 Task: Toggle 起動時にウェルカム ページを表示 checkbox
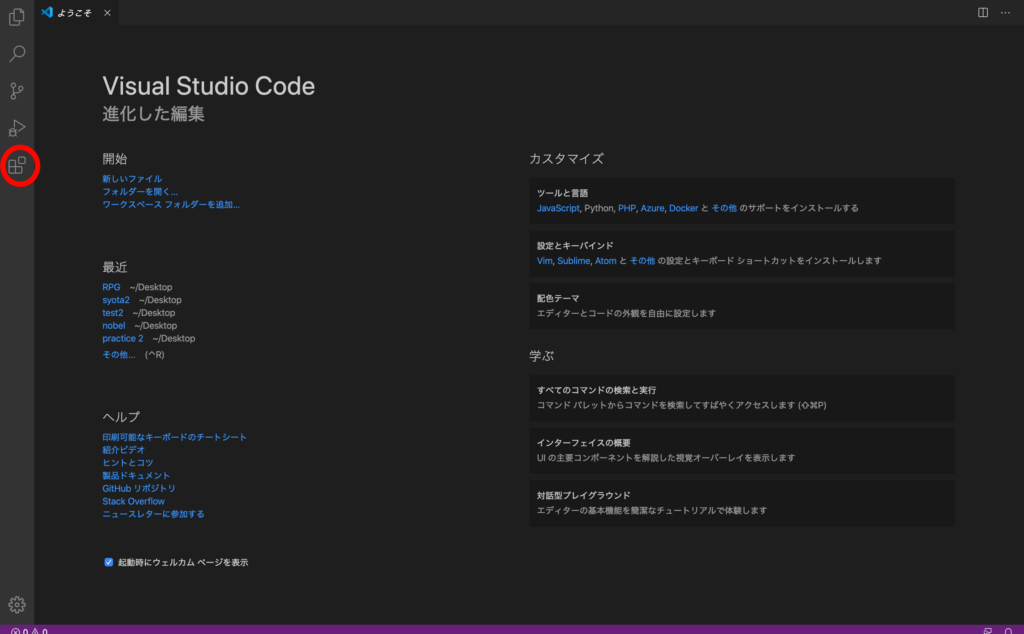(x=108, y=562)
